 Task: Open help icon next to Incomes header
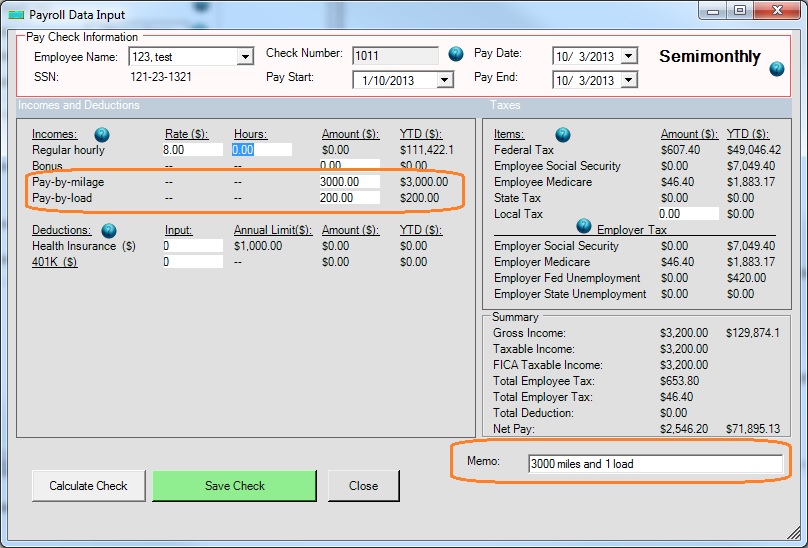tap(102, 134)
